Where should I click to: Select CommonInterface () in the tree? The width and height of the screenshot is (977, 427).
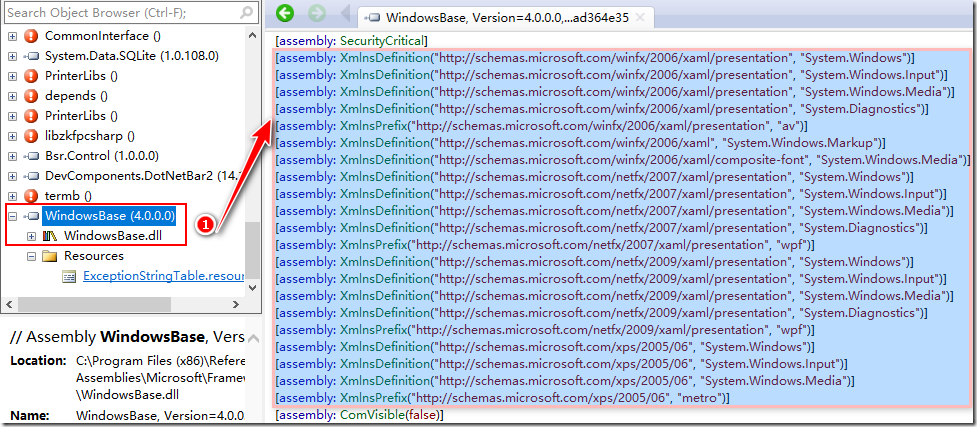click(103, 36)
